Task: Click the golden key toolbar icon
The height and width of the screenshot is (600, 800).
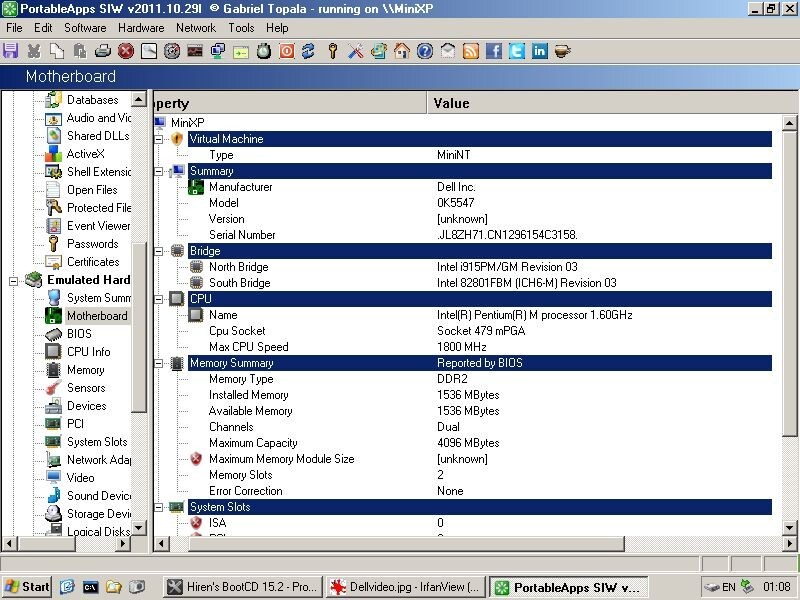Action: tap(333, 51)
